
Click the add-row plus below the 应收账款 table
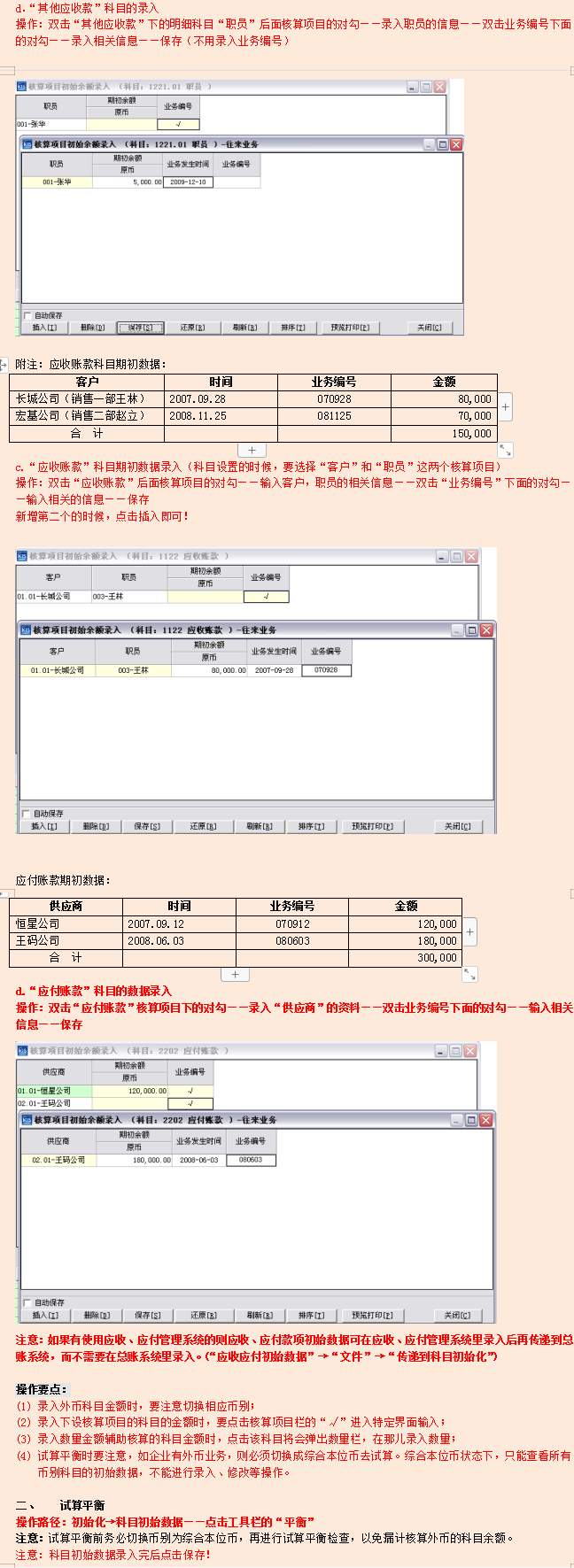pyautogui.click(x=252, y=450)
